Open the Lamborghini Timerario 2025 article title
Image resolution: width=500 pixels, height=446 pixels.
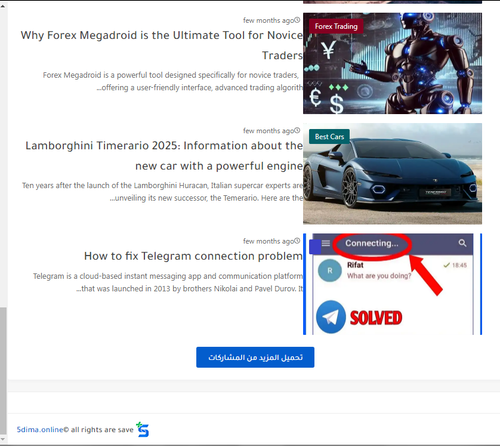[x=164, y=155]
